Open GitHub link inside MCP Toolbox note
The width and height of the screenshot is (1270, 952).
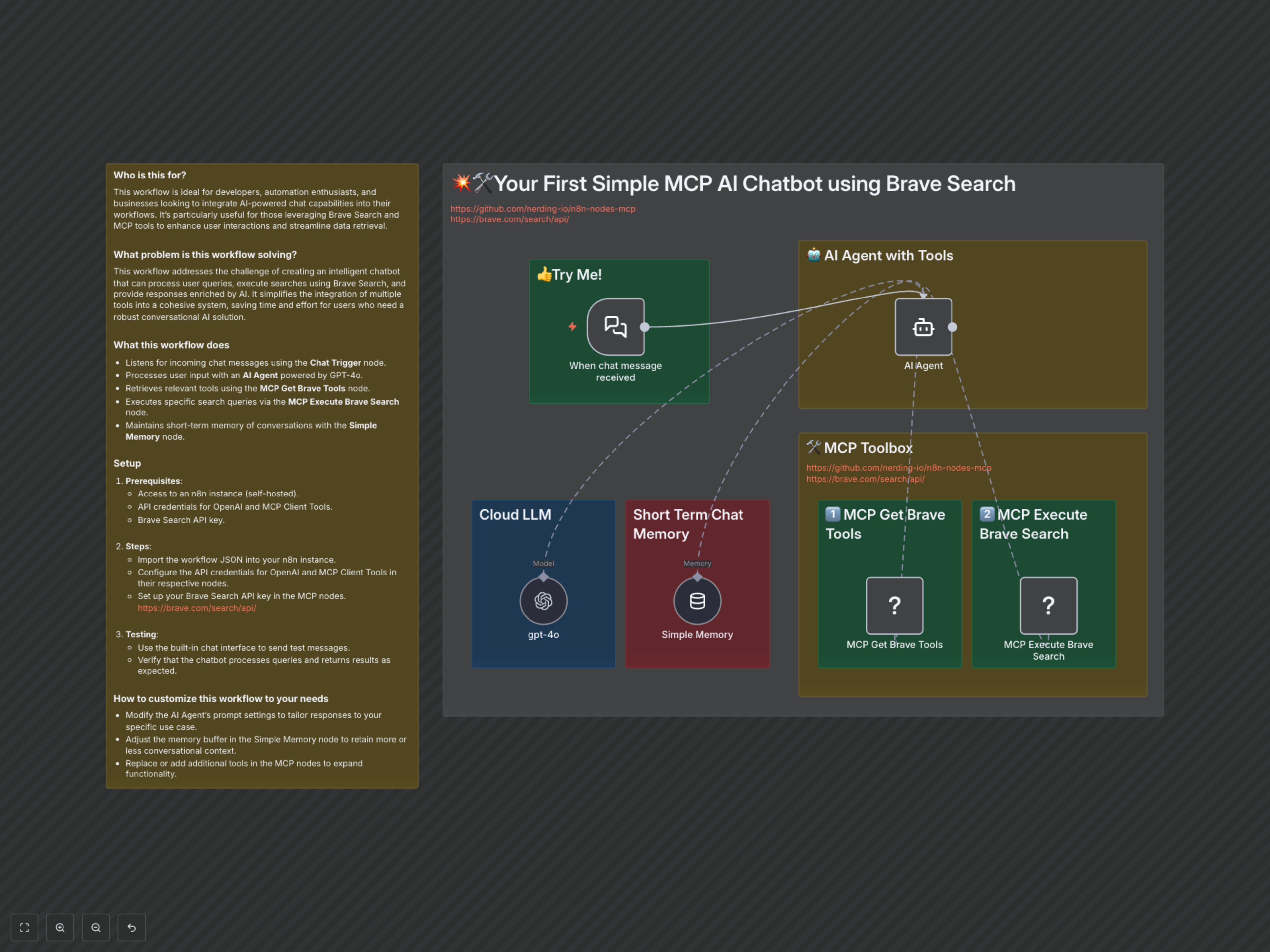click(x=861, y=468)
